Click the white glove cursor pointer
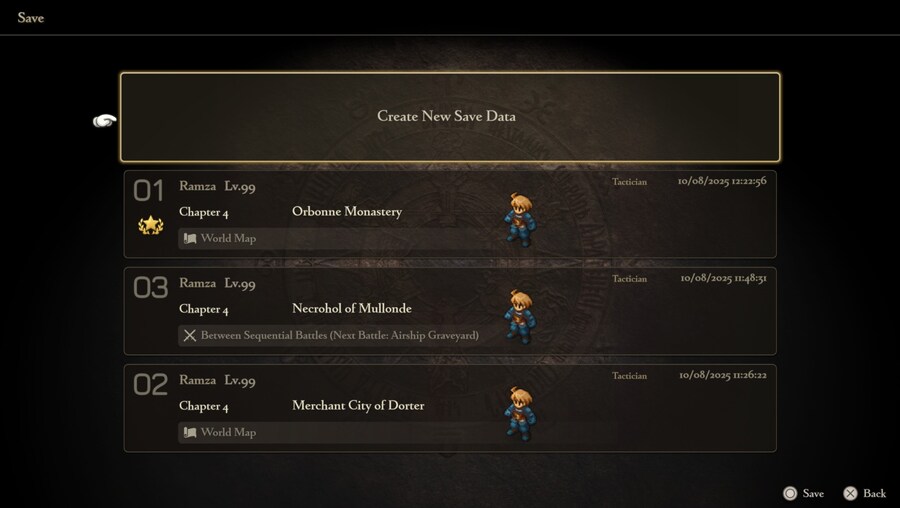The width and height of the screenshot is (900, 508). (x=104, y=121)
